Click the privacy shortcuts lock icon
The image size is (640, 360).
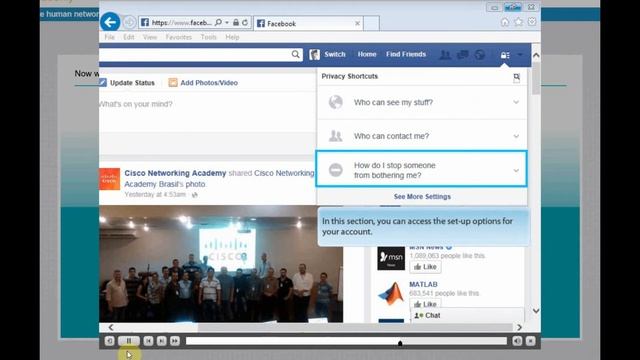click(505, 55)
